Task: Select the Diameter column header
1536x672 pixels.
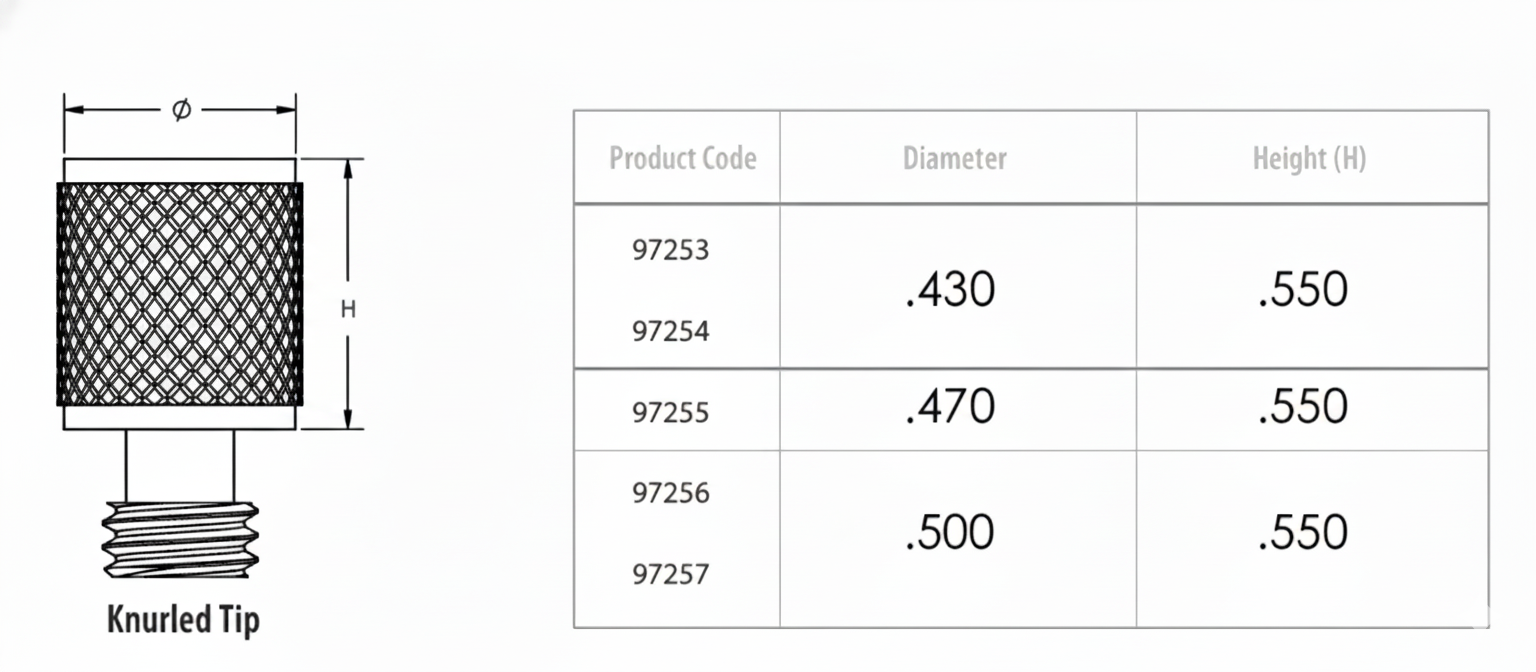Action: [955, 158]
